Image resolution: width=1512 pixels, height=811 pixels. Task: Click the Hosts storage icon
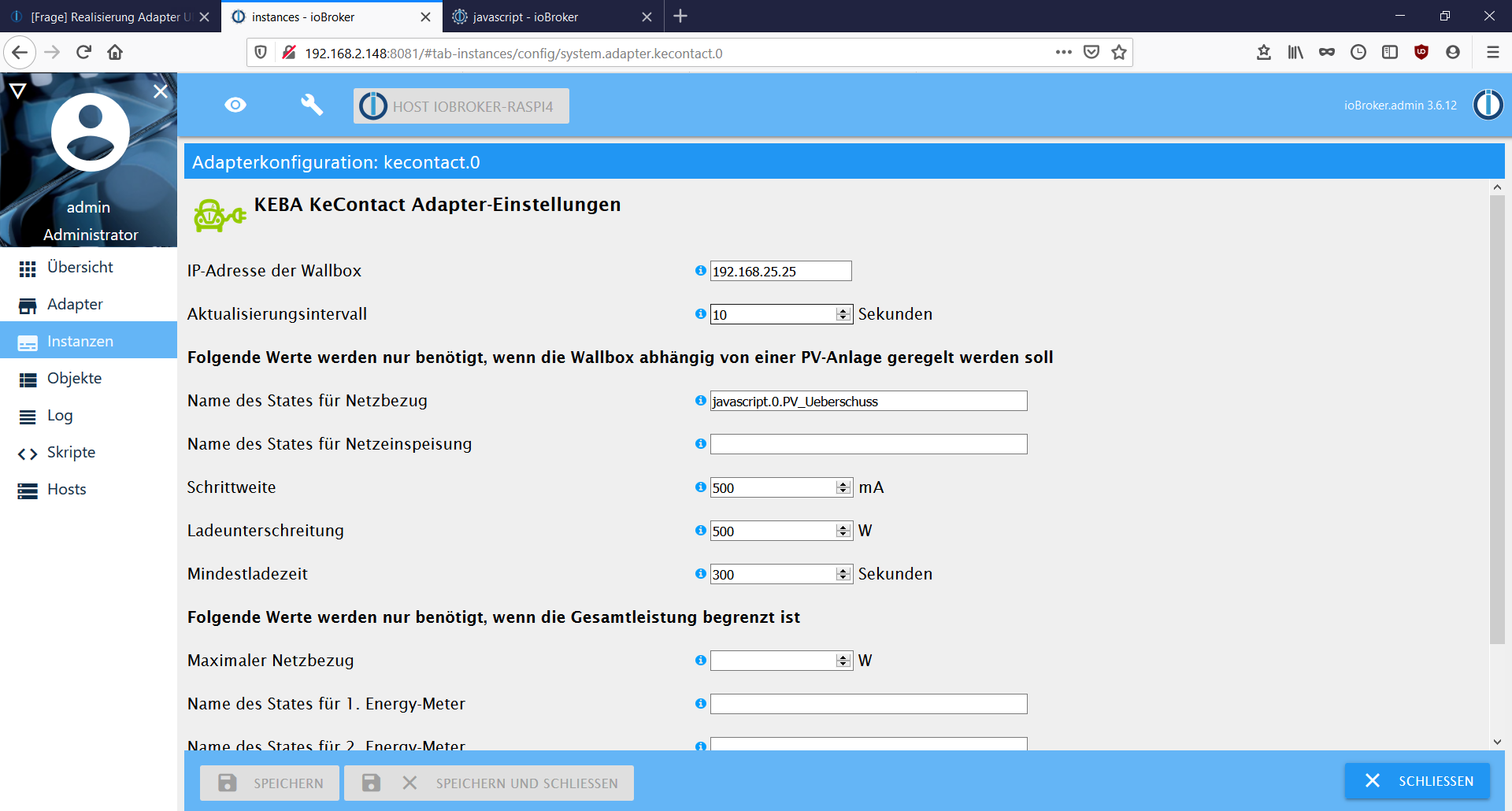tap(28, 491)
